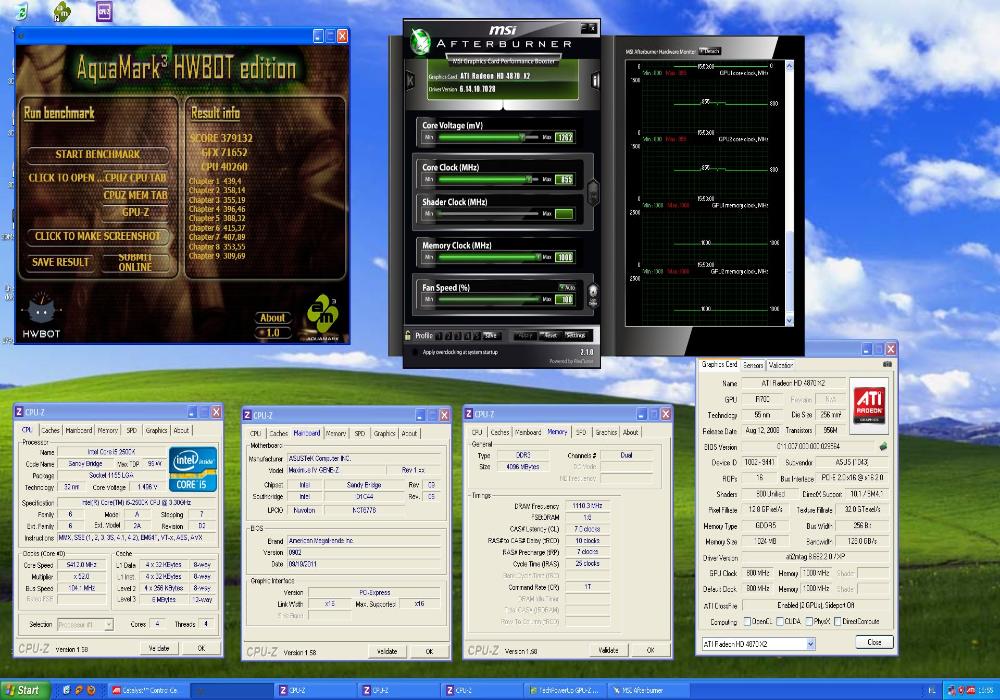Click the Core Voltage value field 1262
The height and width of the screenshot is (700, 1000).
tap(564, 137)
